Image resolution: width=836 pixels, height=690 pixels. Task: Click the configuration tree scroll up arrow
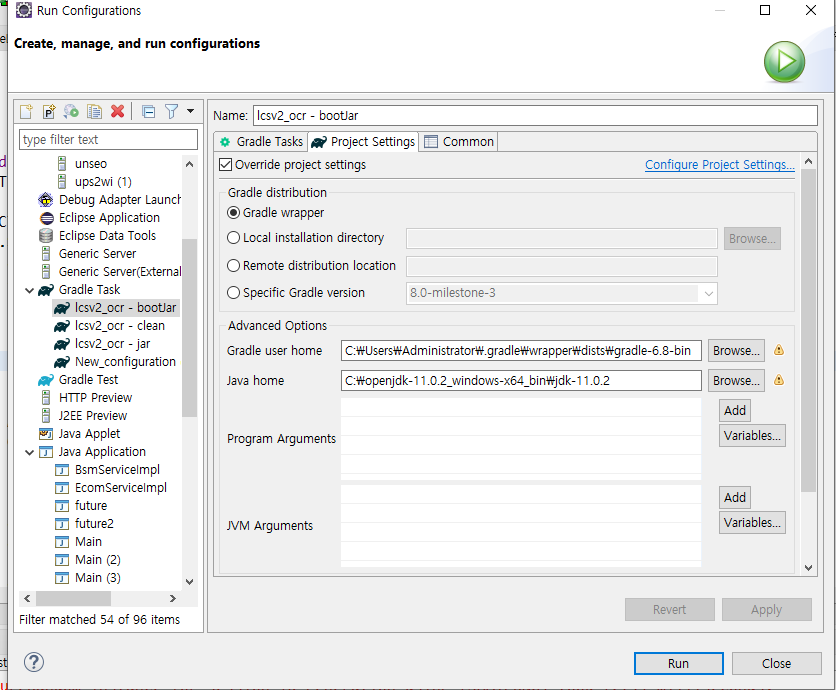(x=189, y=164)
